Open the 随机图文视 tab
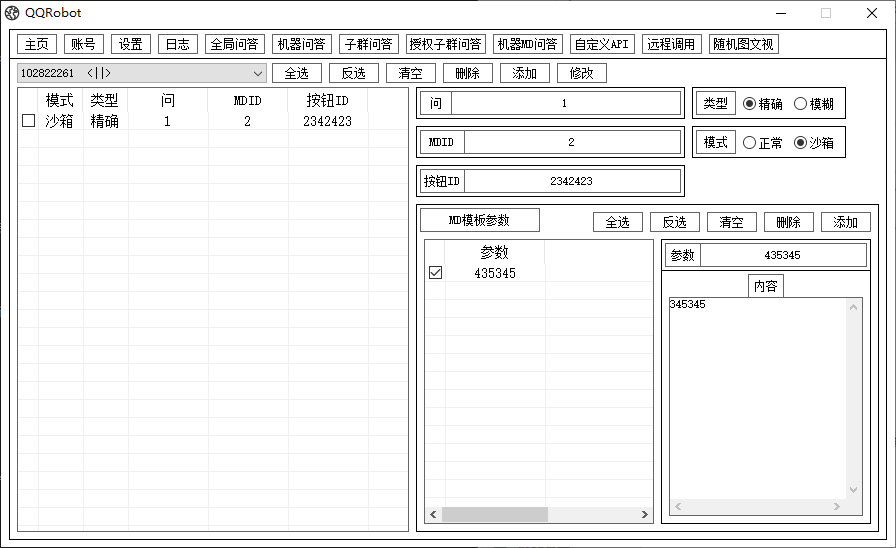Image resolution: width=896 pixels, height=548 pixels. (x=743, y=44)
